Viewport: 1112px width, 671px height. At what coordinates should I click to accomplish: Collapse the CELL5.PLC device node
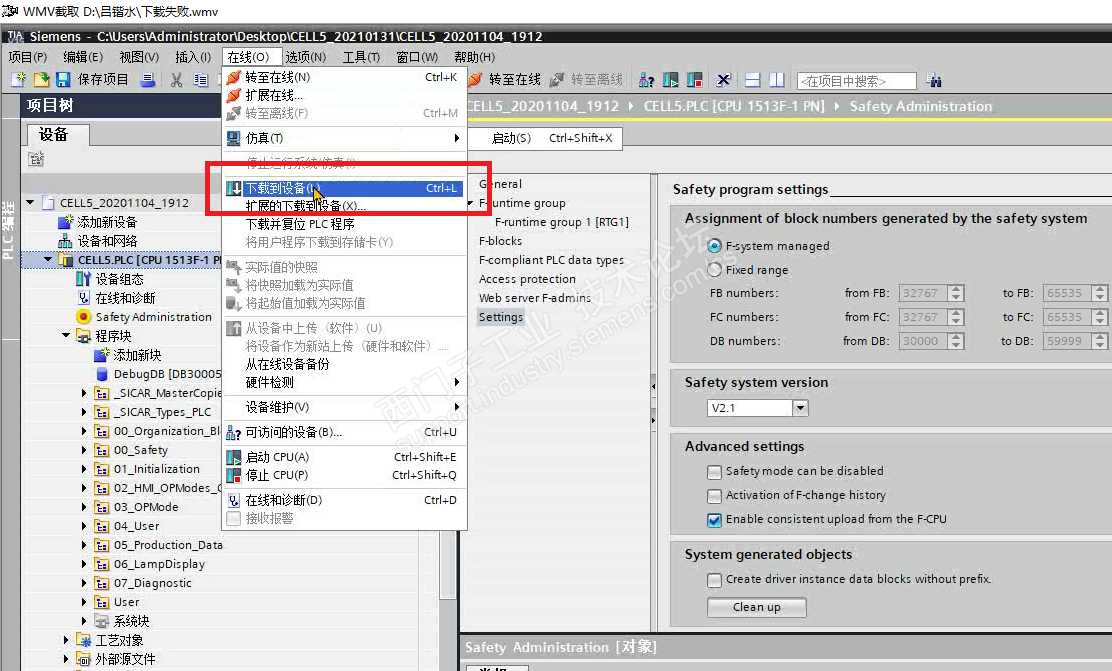[48, 260]
